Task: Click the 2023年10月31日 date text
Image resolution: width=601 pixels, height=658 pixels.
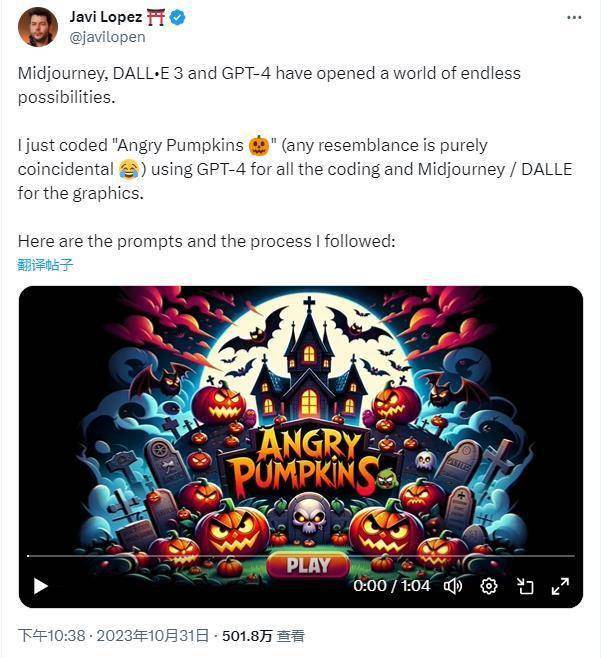Action: tap(153, 635)
